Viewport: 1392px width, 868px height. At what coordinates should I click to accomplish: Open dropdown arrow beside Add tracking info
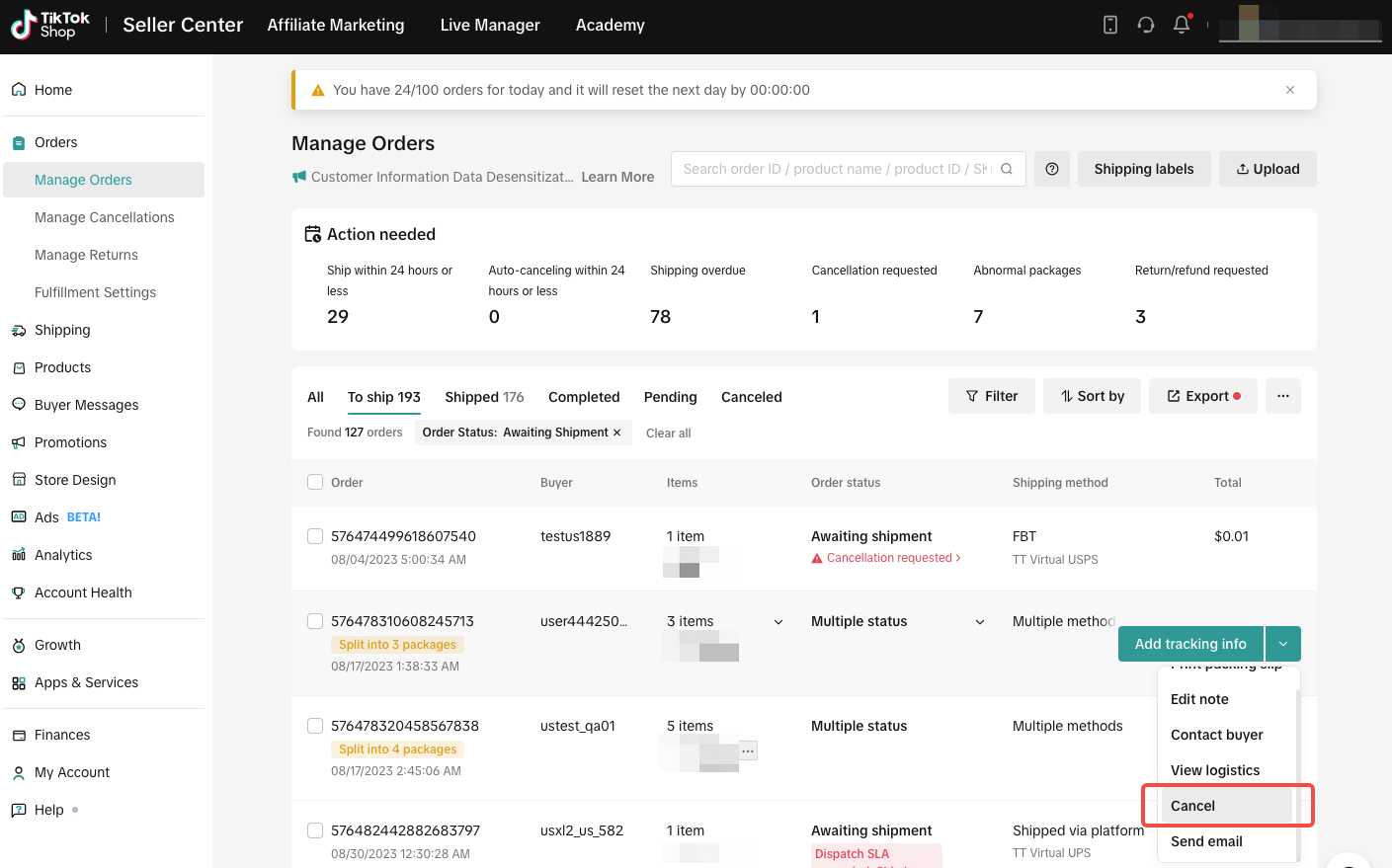click(x=1282, y=644)
